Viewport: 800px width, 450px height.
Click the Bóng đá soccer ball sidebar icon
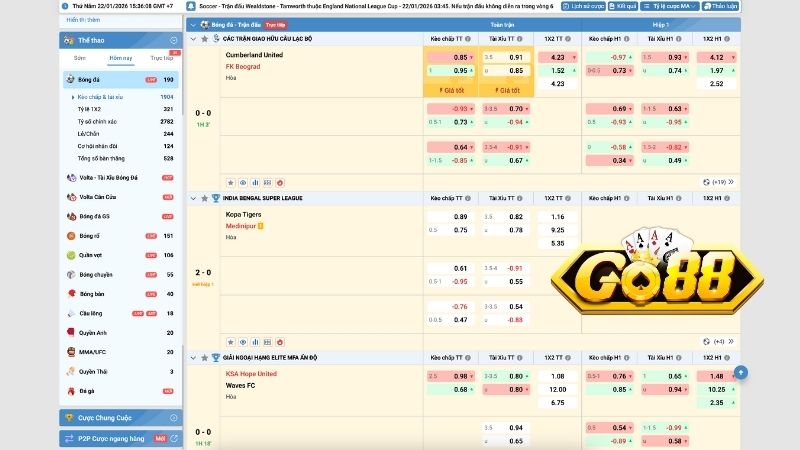coord(70,80)
